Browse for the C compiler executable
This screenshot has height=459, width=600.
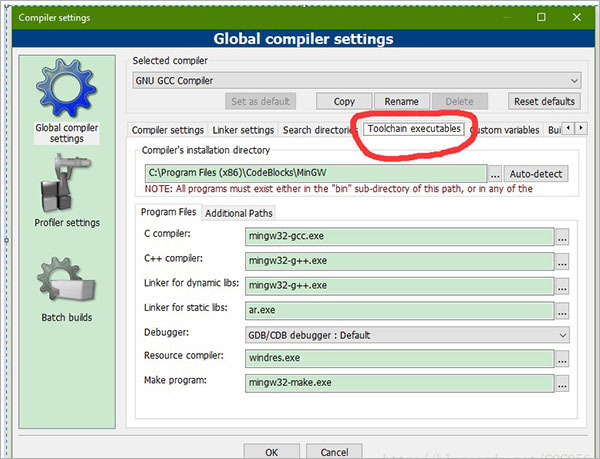[562, 237]
